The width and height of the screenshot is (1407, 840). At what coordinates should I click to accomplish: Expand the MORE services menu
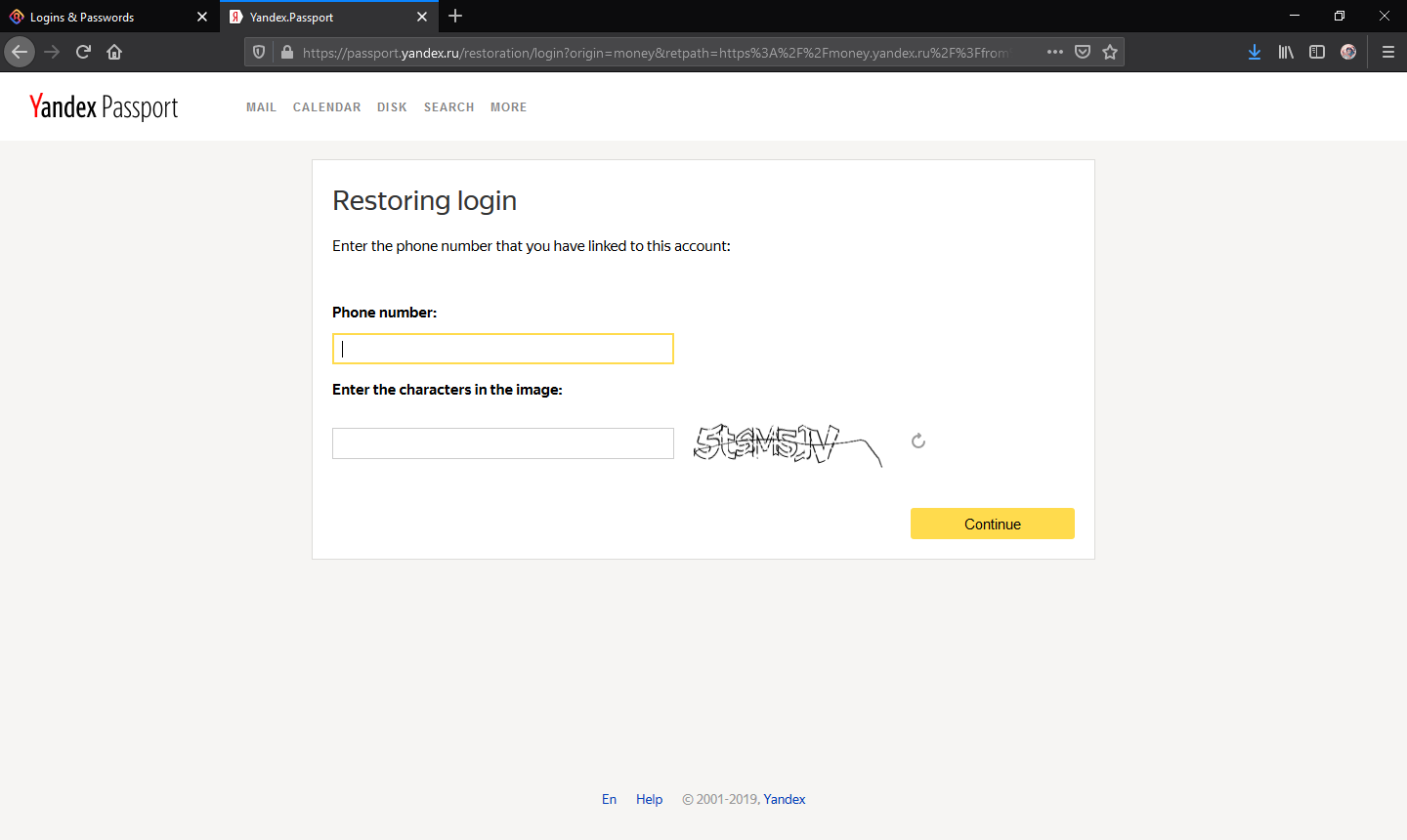tap(509, 107)
